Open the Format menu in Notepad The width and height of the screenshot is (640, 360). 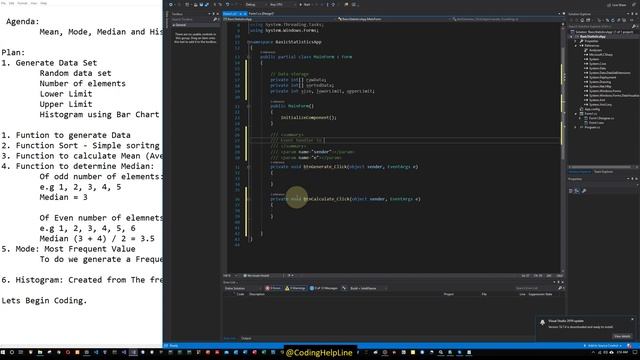(x=22, y=3)
